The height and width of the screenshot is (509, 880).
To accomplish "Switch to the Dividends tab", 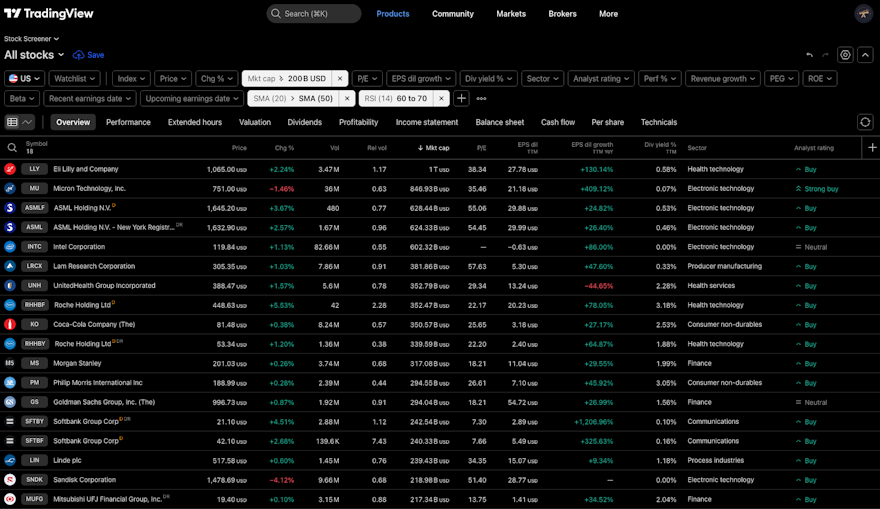I will tap(305, 122).
